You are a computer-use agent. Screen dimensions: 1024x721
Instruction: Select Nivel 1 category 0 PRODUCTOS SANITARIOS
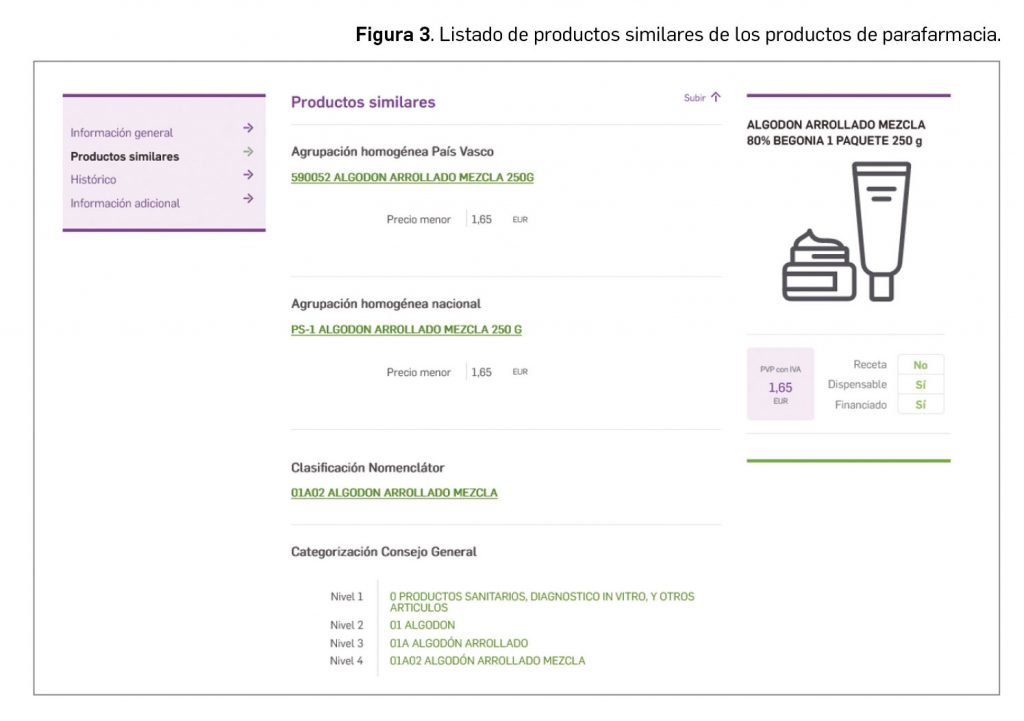[541, 601]
